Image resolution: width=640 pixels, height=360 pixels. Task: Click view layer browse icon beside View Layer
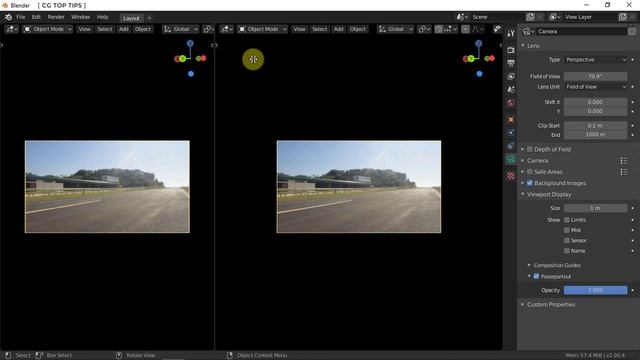pyautogui.click(x=555, y=17)
